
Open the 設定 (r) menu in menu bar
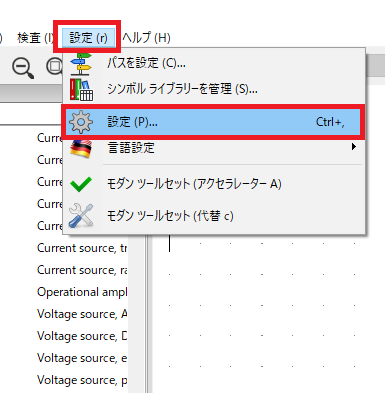click(88, 38)
